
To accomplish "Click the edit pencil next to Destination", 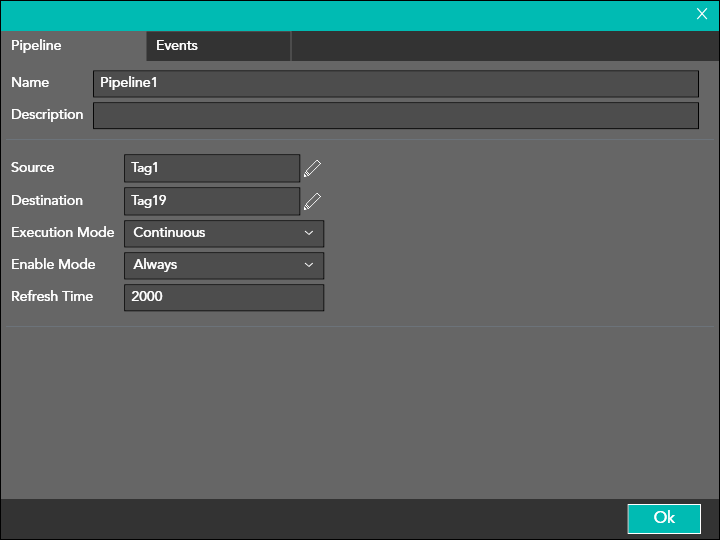I will click(x=313, y=201).
